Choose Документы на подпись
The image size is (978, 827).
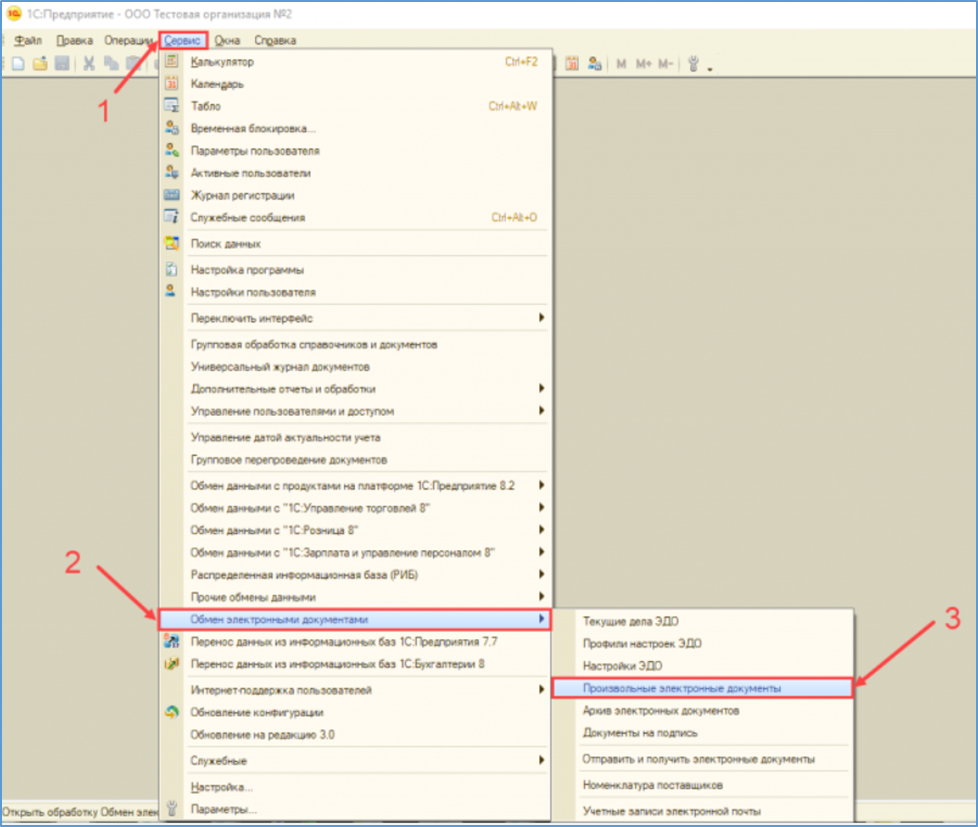point(640,733)
